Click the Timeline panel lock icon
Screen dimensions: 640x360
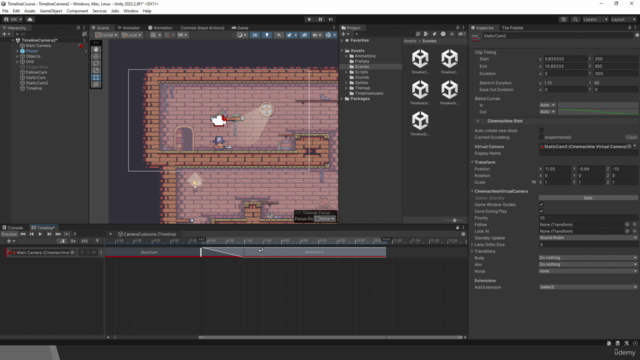[x=458, y=227]
